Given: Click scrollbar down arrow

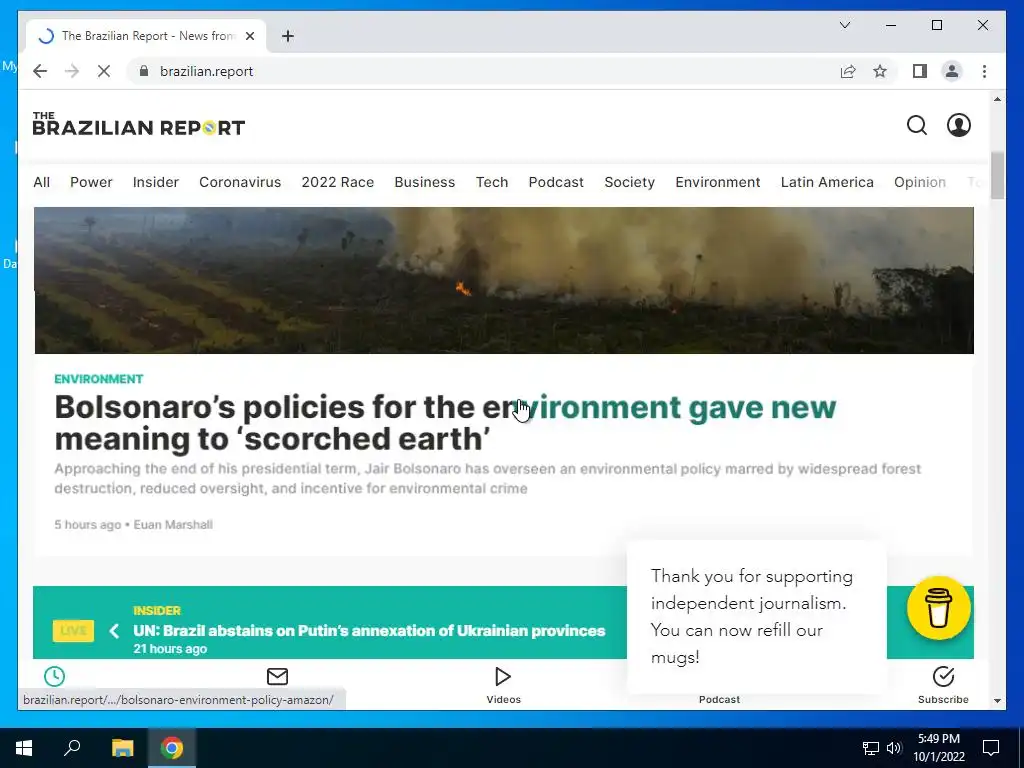Looking at the screenshot, I should coord(997,701).
